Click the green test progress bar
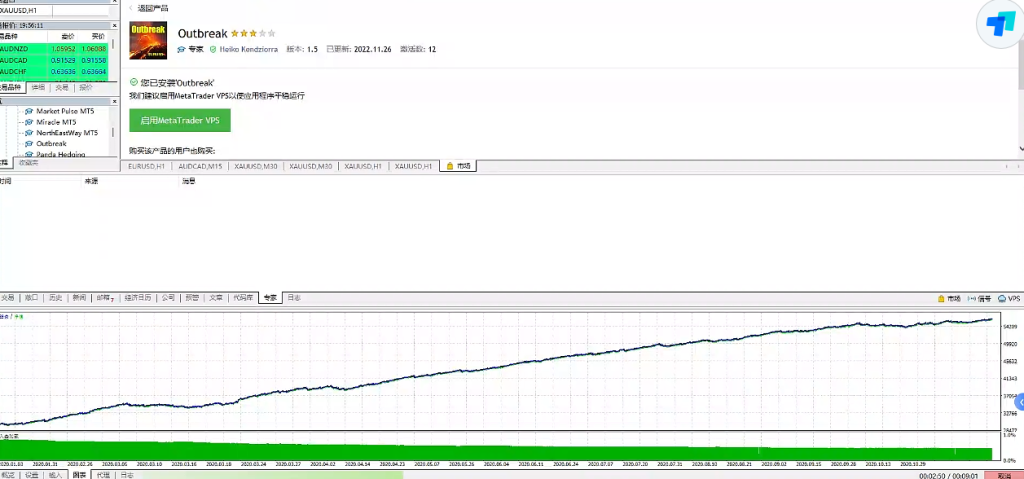The image size is (1024, 479). pos(273,475)
